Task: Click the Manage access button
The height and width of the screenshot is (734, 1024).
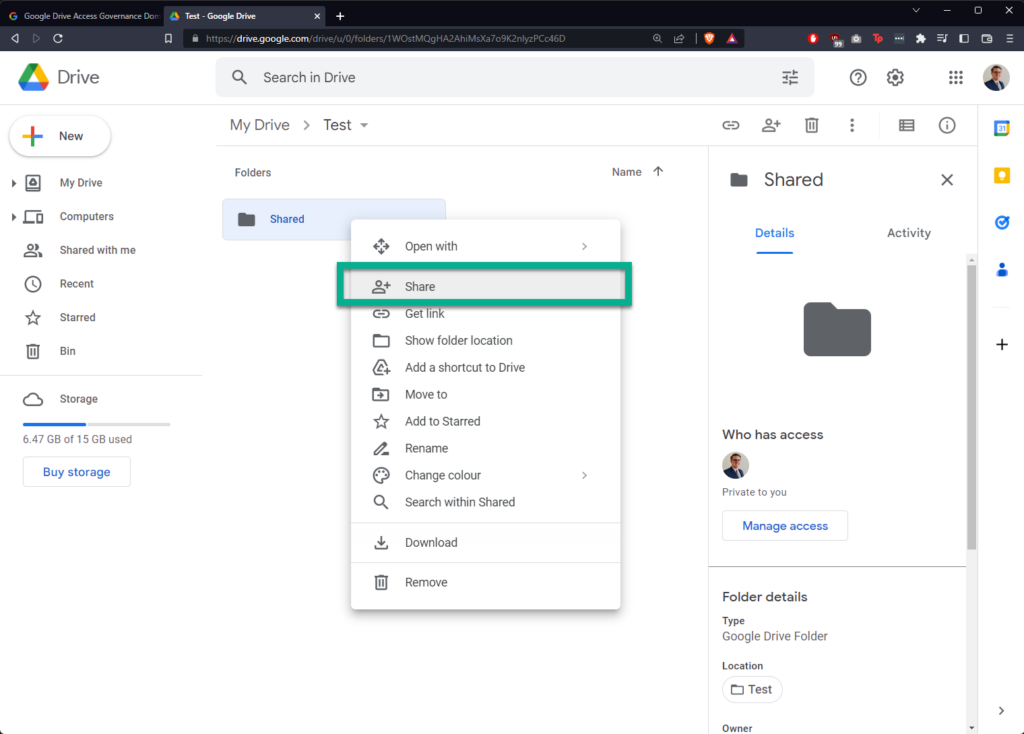Action: click(784, 526)
